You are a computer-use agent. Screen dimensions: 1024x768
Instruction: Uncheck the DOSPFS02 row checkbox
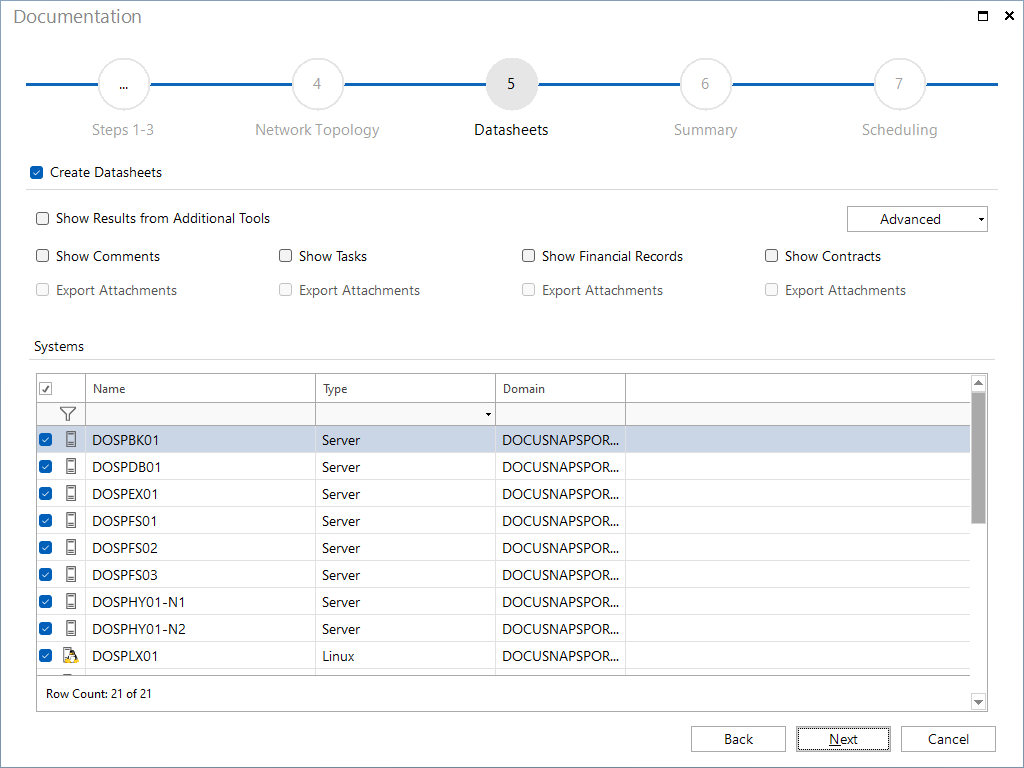point(46,547)
